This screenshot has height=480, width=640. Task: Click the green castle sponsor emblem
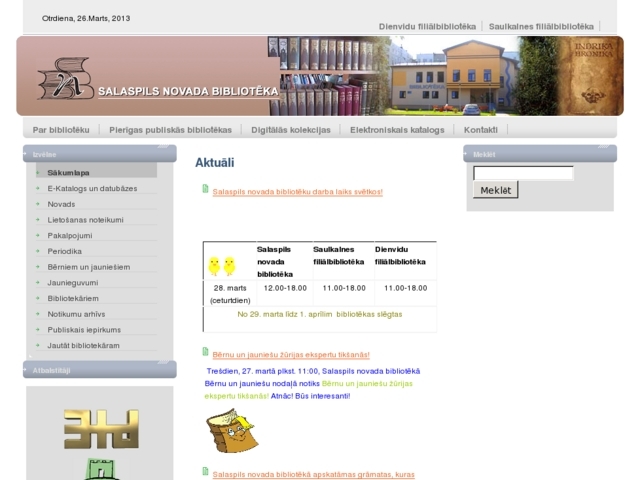[101, 469]
